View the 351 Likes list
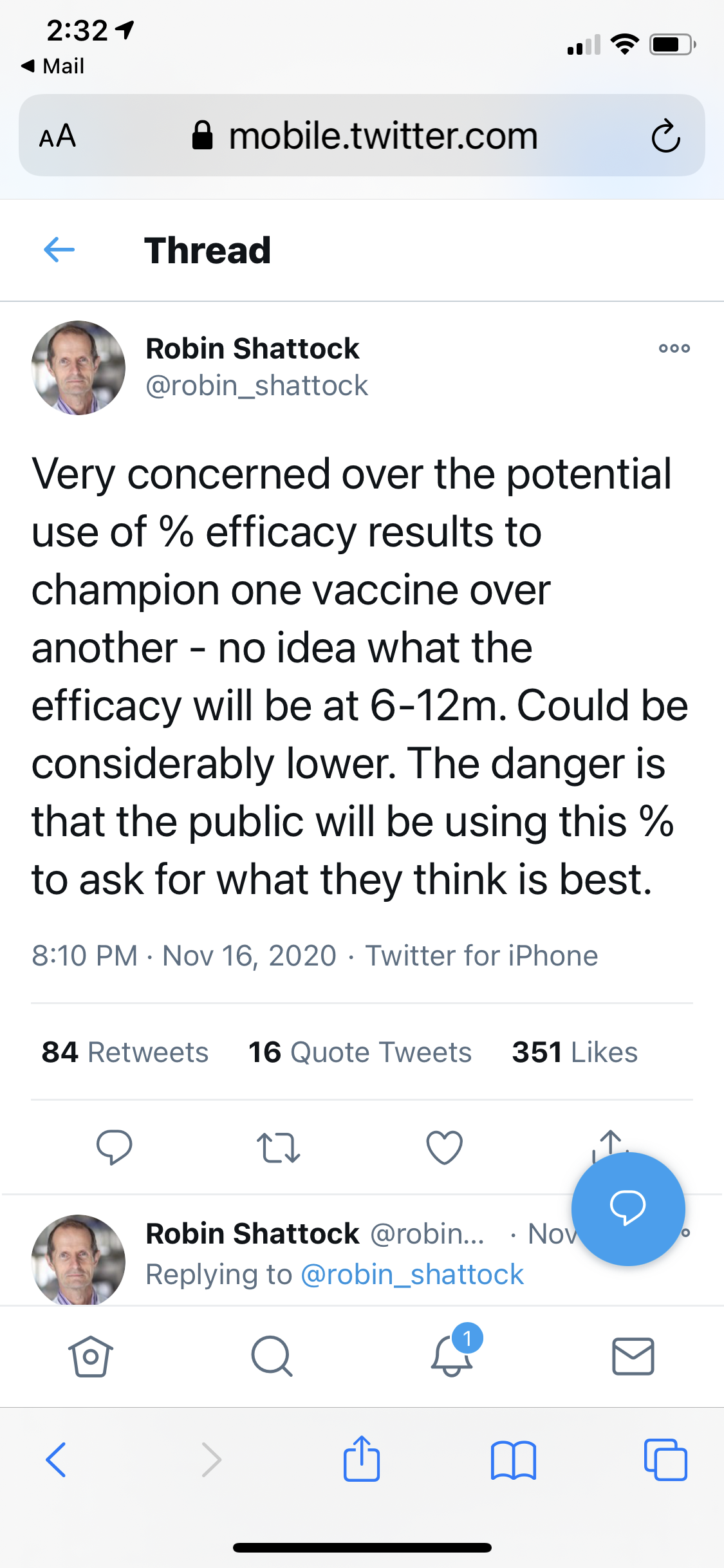Viewport: 724px width, 1568px height. tap(575, 1052)
